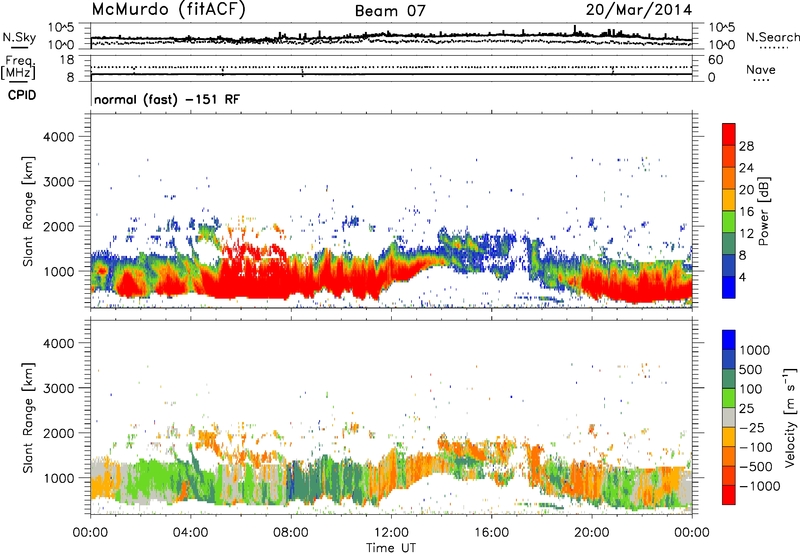Pick the grey Velocity colorbar segment
Image resolution: width=800 pixels, height=554 pixels.
click(x=729, y=418)
